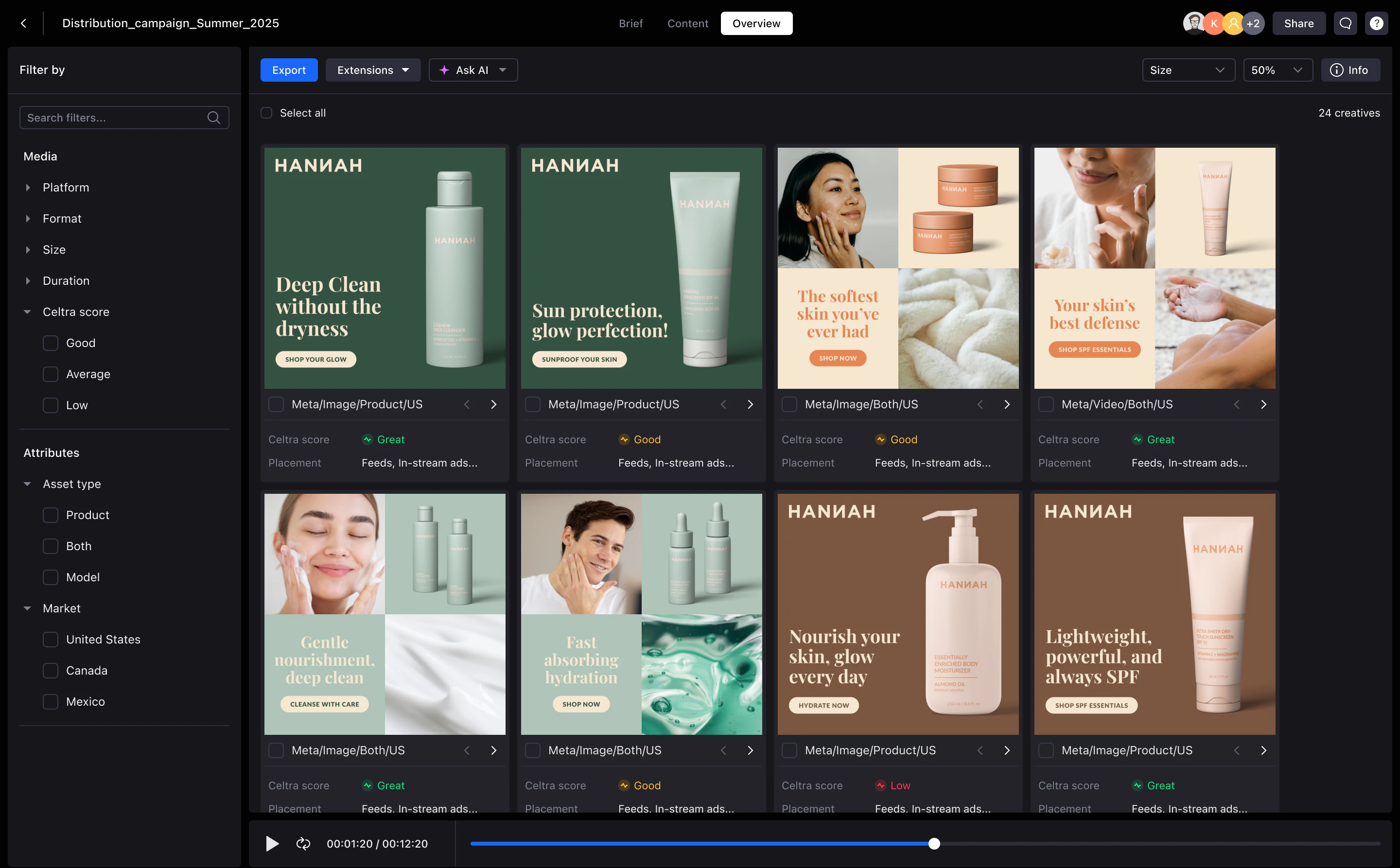
Task: Click search magnifier in filter field
Action: point(213,118)
